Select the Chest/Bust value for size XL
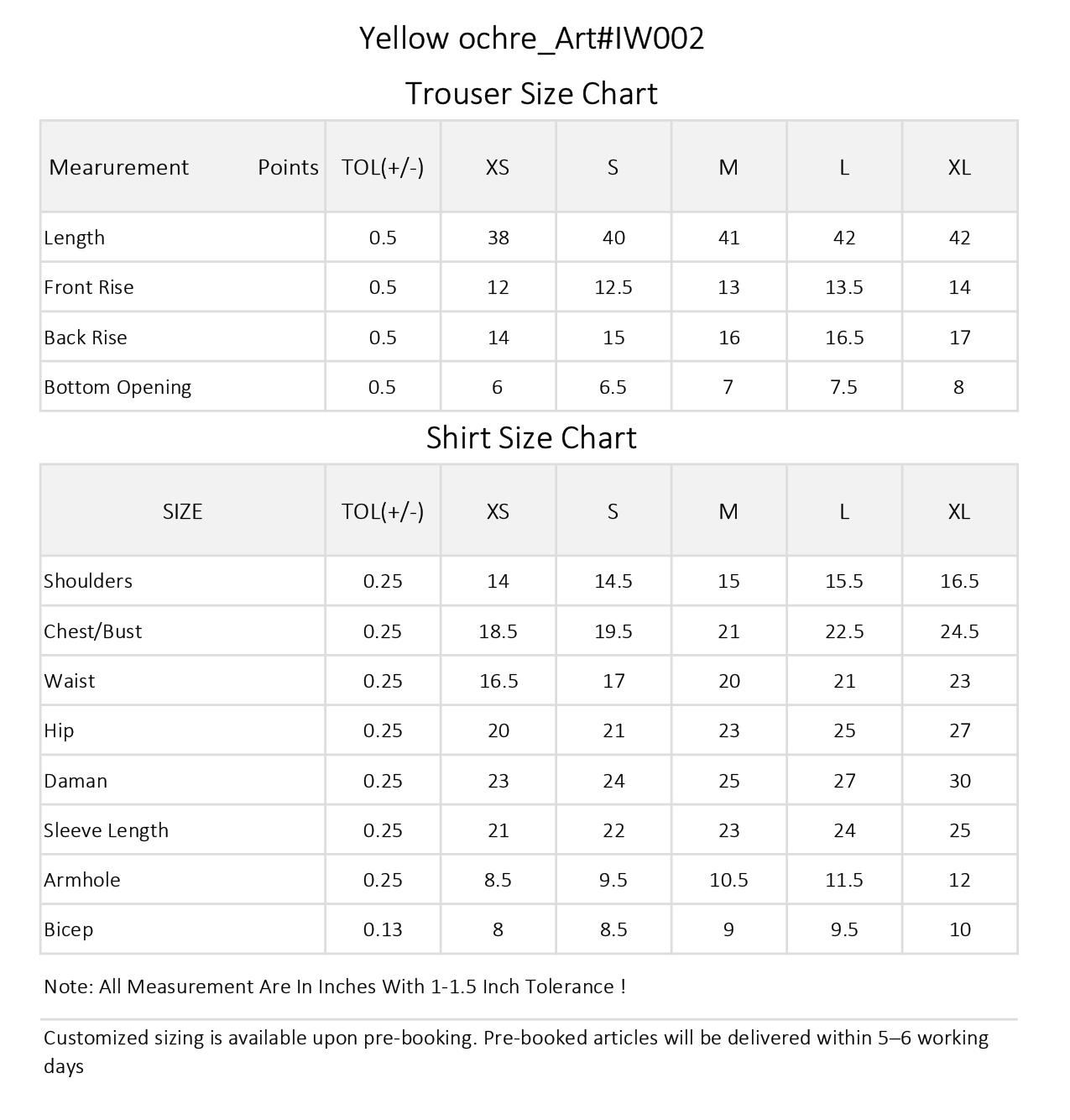The width and height of the screenshot is (1070, 1120). click(x=959, y=631)
